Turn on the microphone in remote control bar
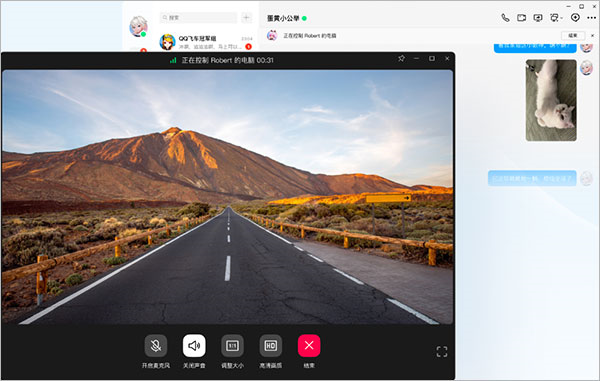The image size is (600, 381). pyautogui.click(x=156, y=346)
